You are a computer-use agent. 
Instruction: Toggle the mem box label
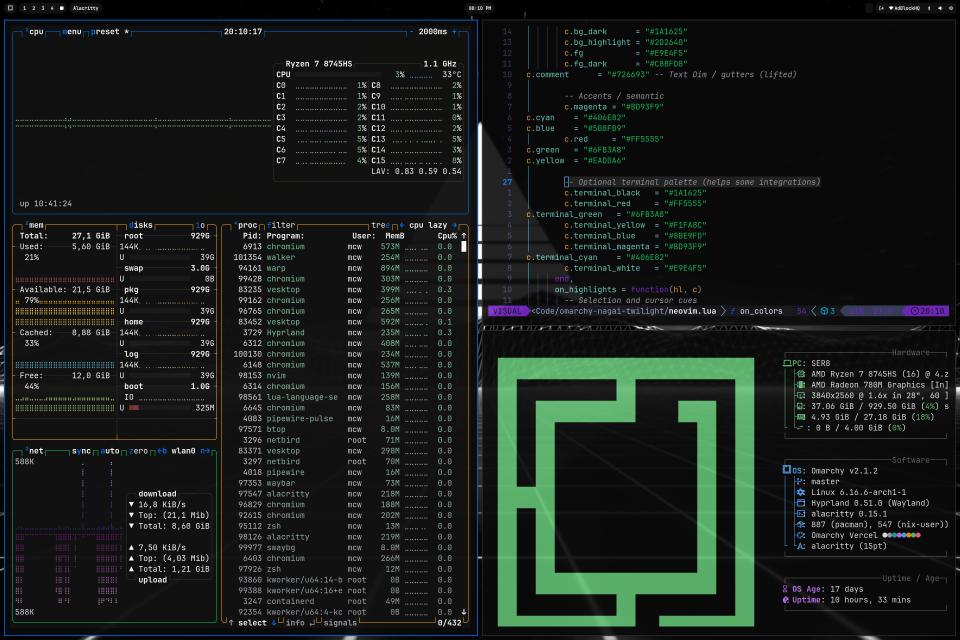(35, 225)
